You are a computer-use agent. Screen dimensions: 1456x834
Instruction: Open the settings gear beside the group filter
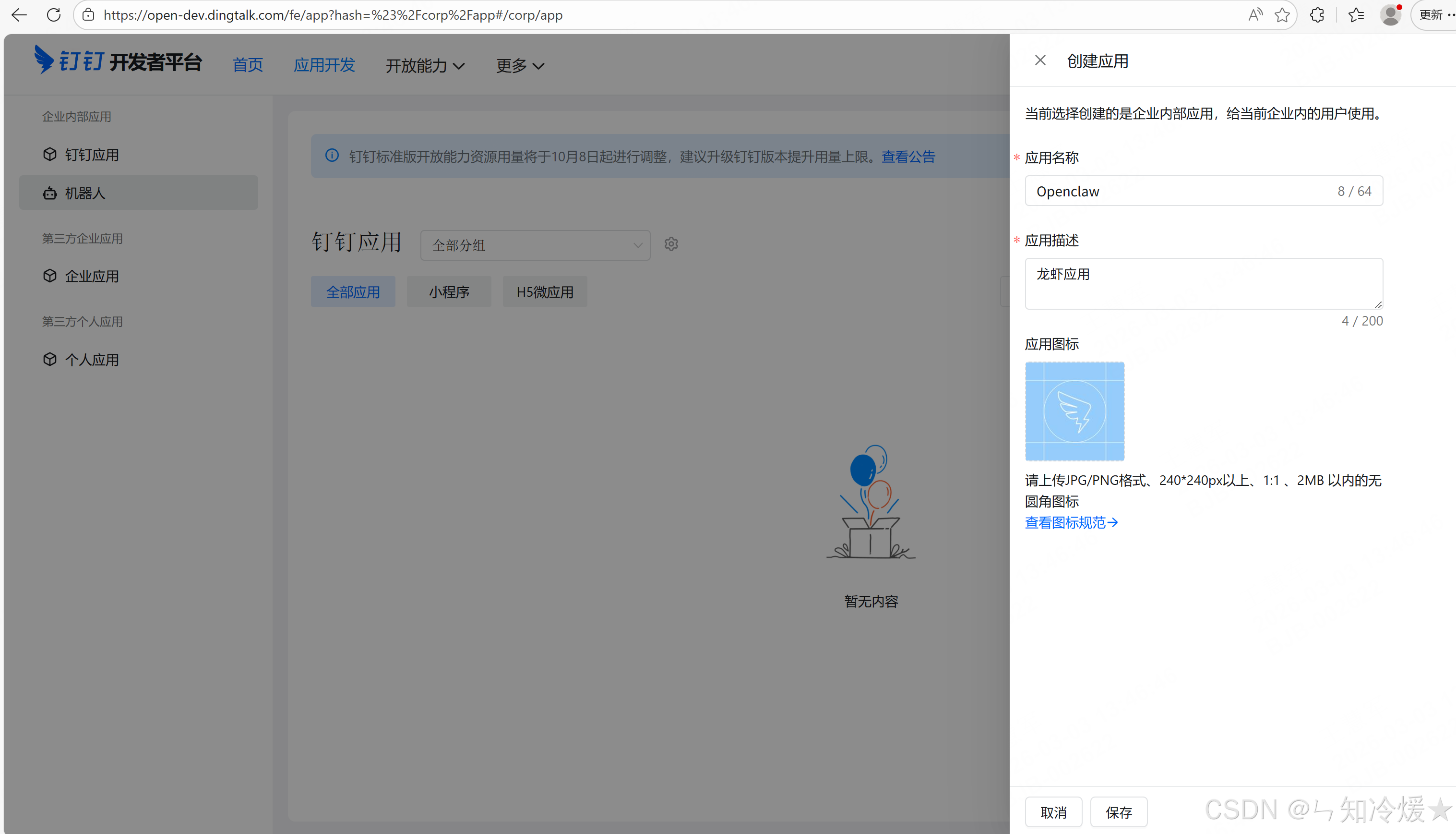[x=671, y=243]
